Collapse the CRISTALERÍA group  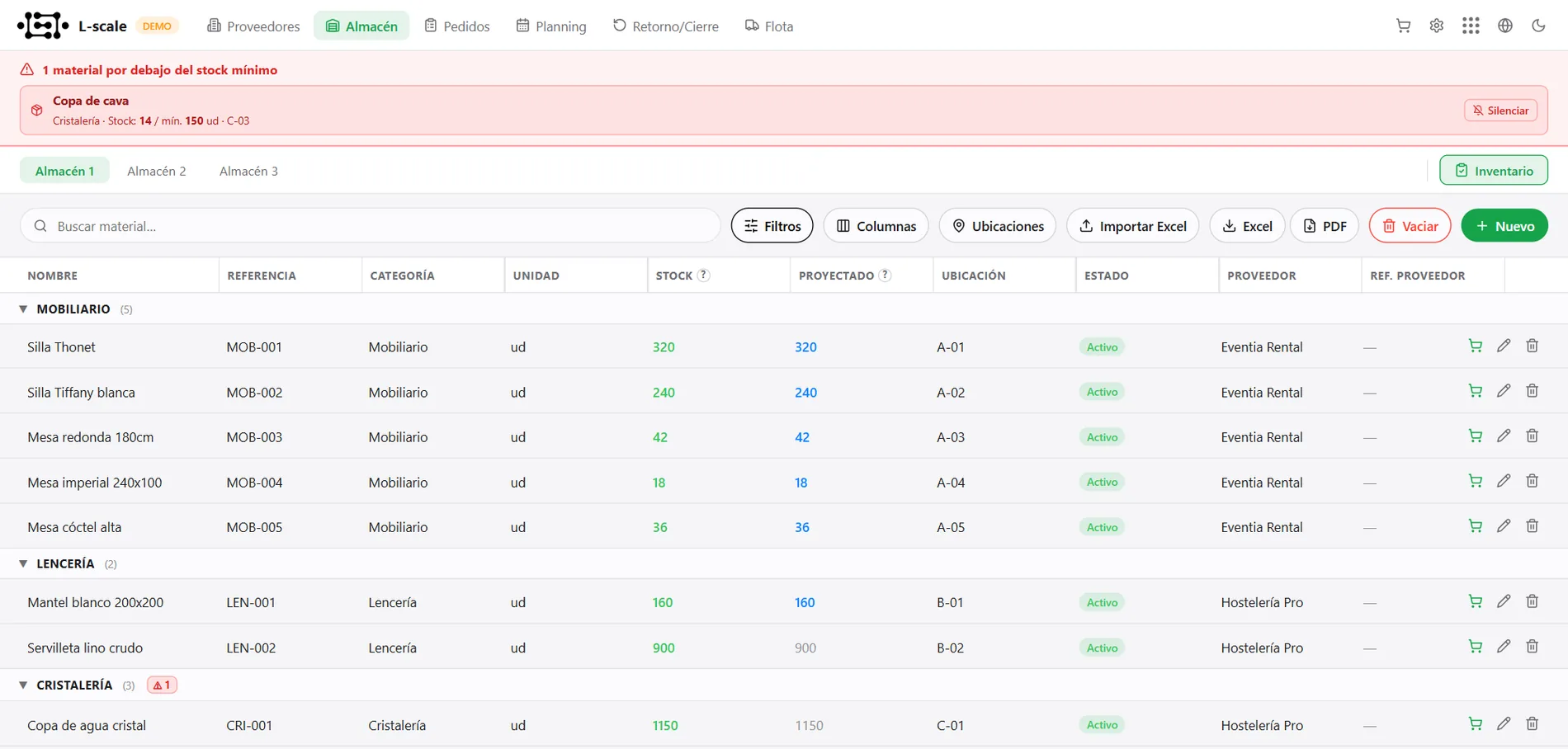[23, 685]
